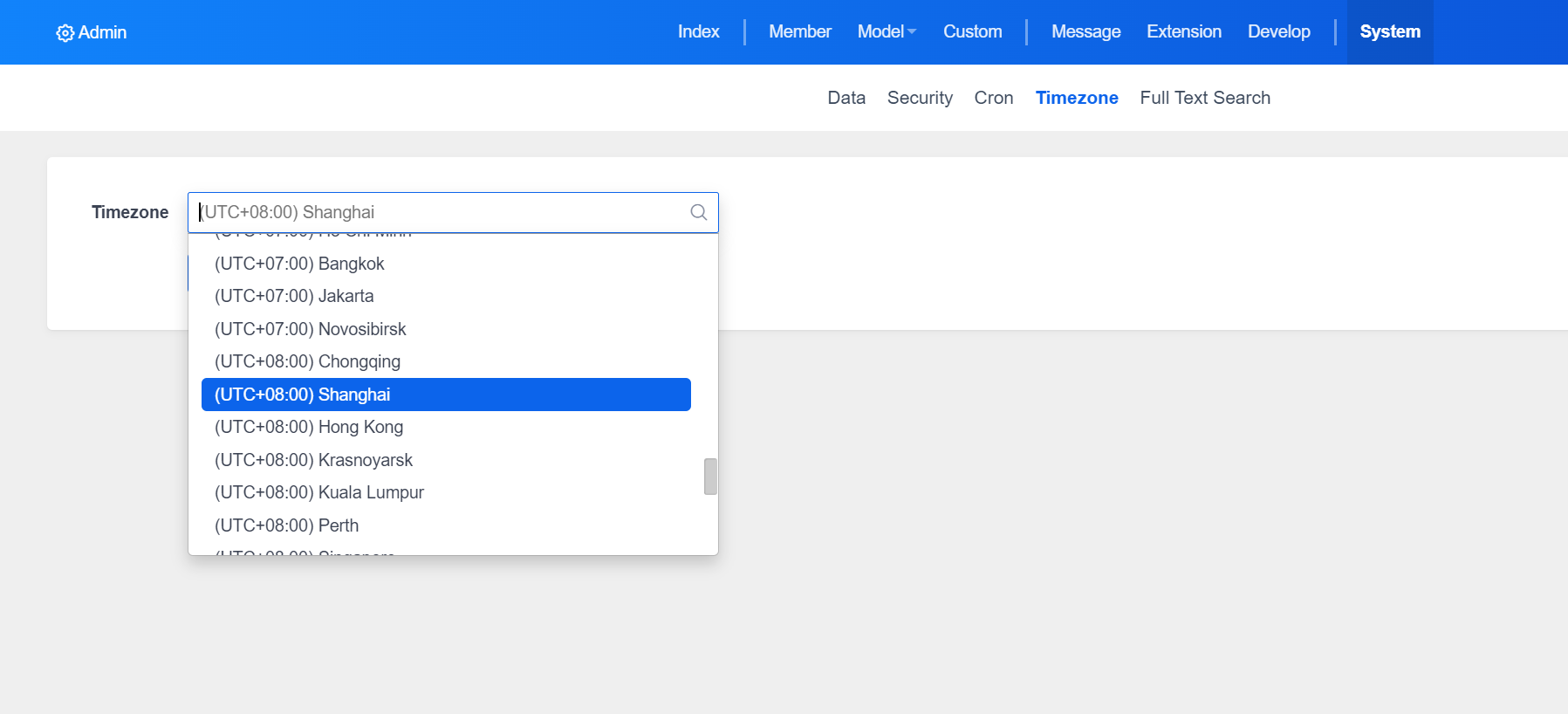Viewport: 1568px width, 714px height.
Task: Switch to the Cron tab
Action: pos(993,98)
